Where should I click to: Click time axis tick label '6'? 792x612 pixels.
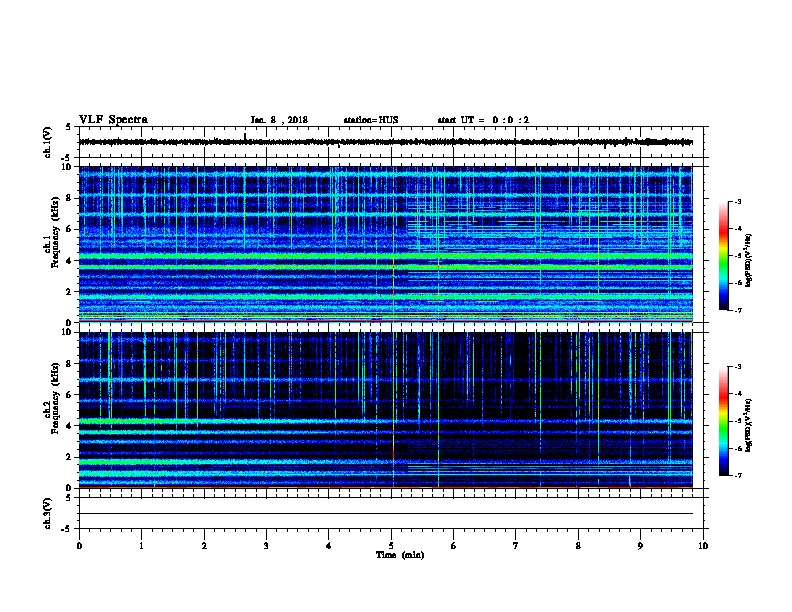[x=454, y=546]
